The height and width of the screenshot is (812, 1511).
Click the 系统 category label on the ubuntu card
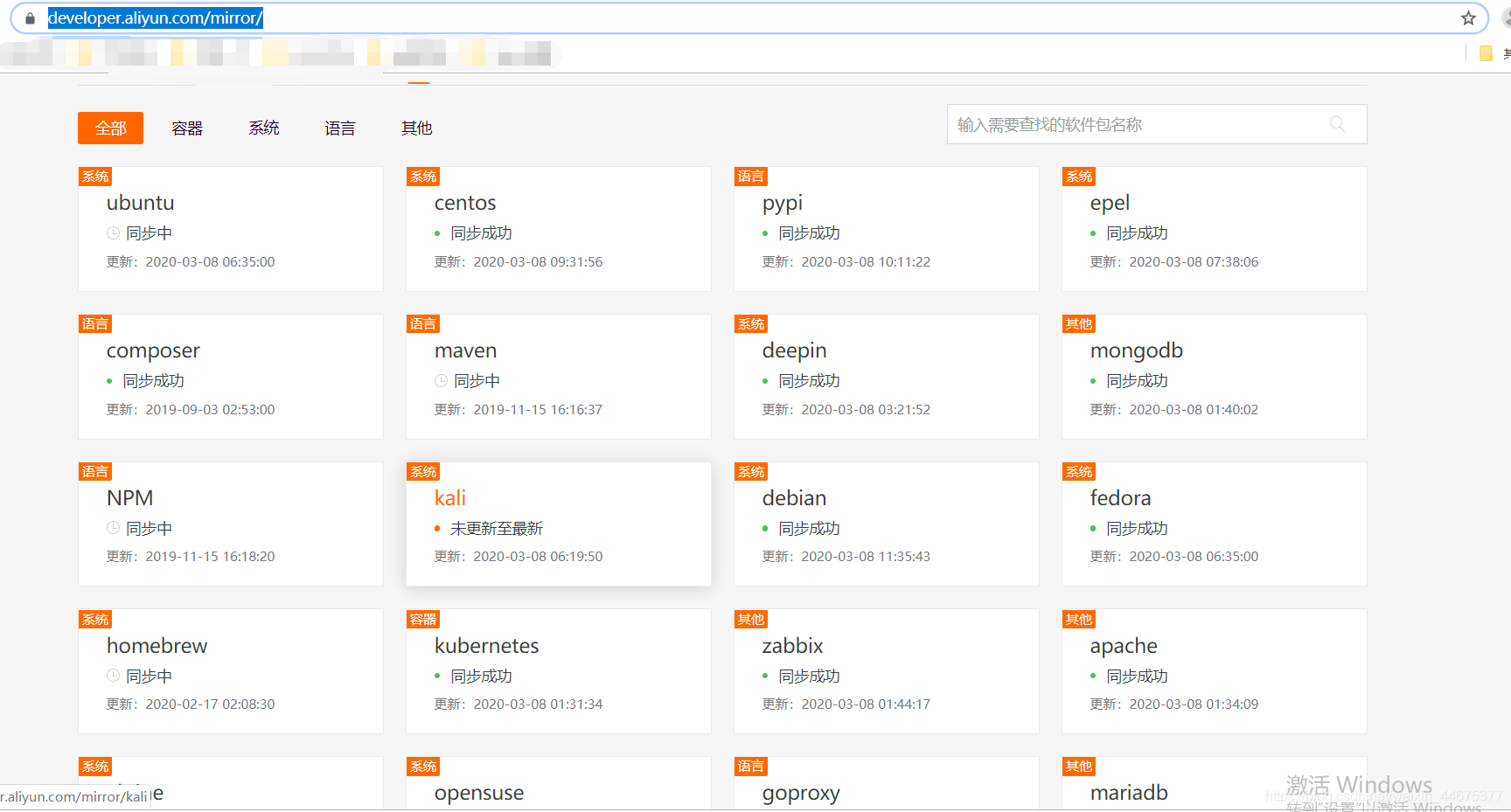(x=94, y=176)
